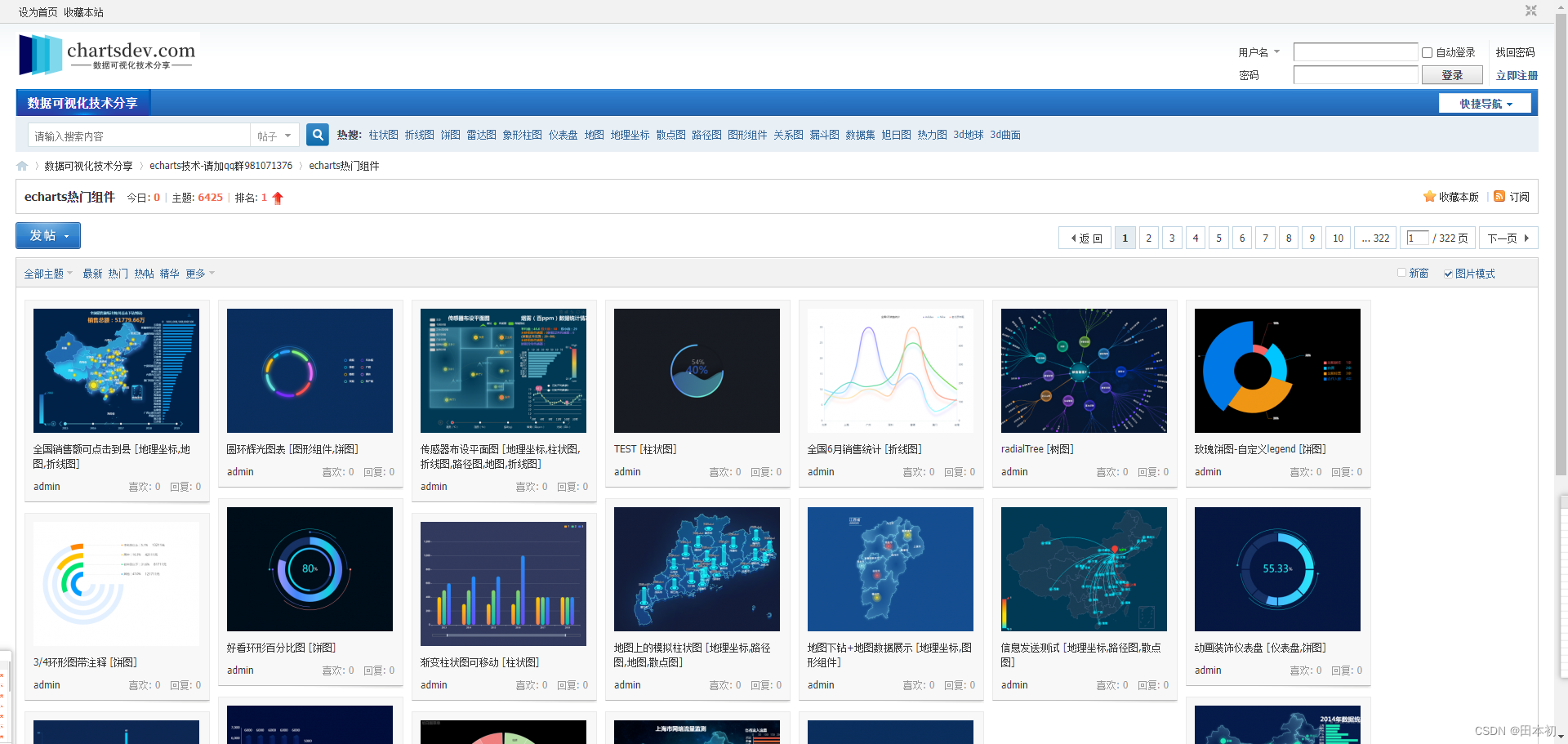This screenshot has height=744, width=1568.
Task: Open the 好看环形百分比图 thumbnail
Action: 310,569
